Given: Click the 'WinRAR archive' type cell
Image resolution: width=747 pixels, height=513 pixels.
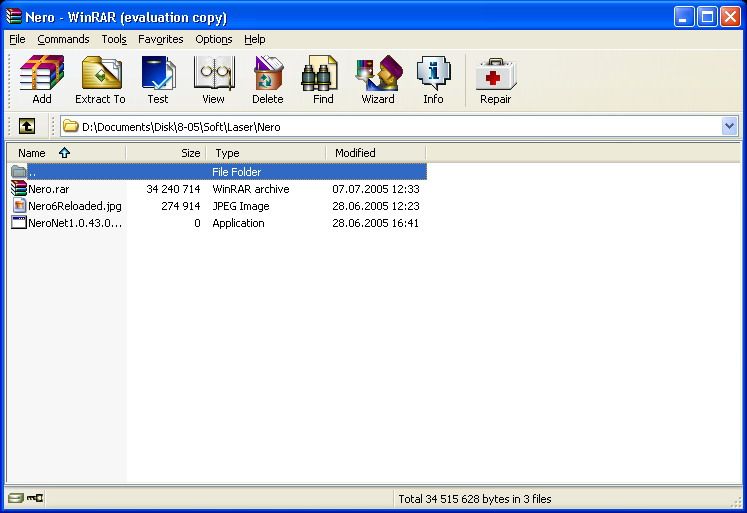Looking at the screenshot, I should 251,189.
